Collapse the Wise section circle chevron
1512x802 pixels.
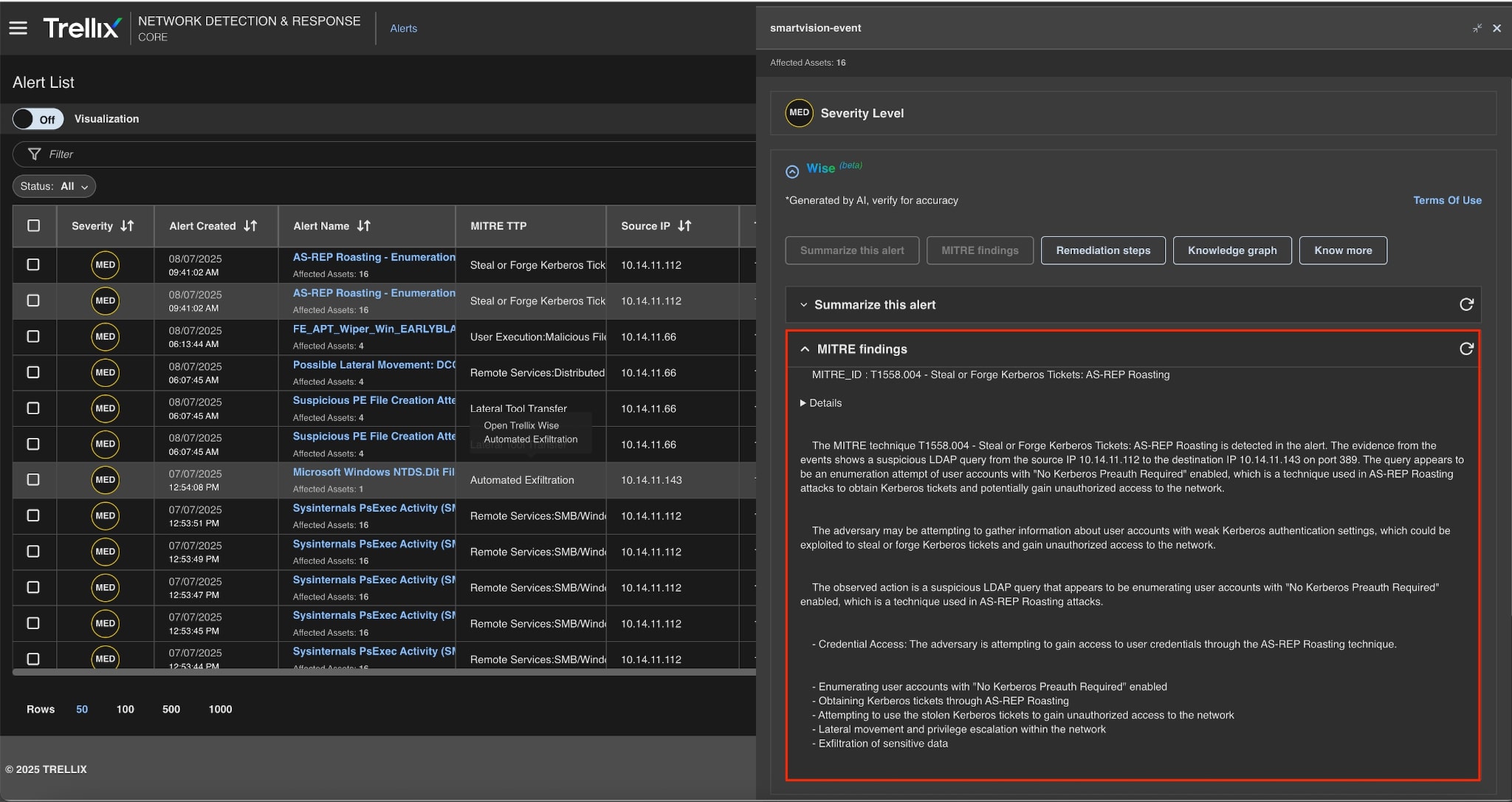792,171
